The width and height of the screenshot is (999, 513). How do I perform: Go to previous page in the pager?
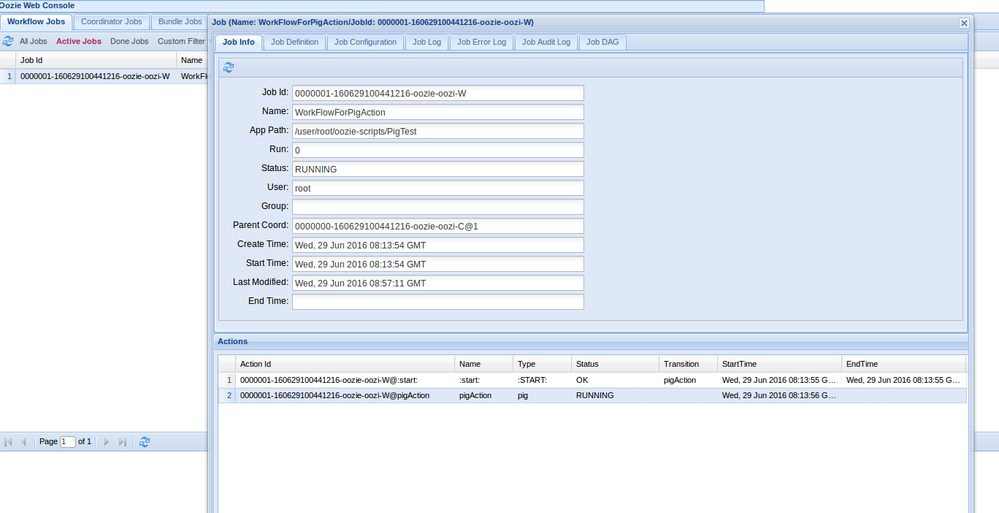24,442
